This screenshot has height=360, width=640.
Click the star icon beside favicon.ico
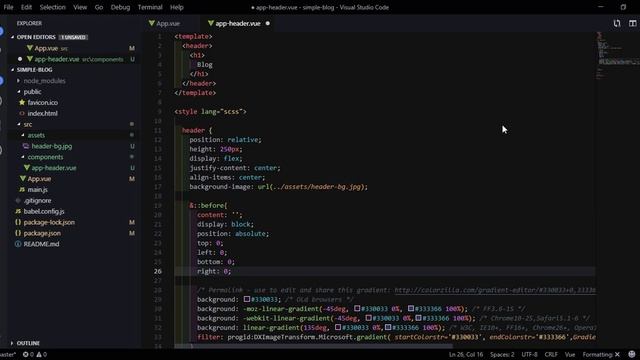22,102
